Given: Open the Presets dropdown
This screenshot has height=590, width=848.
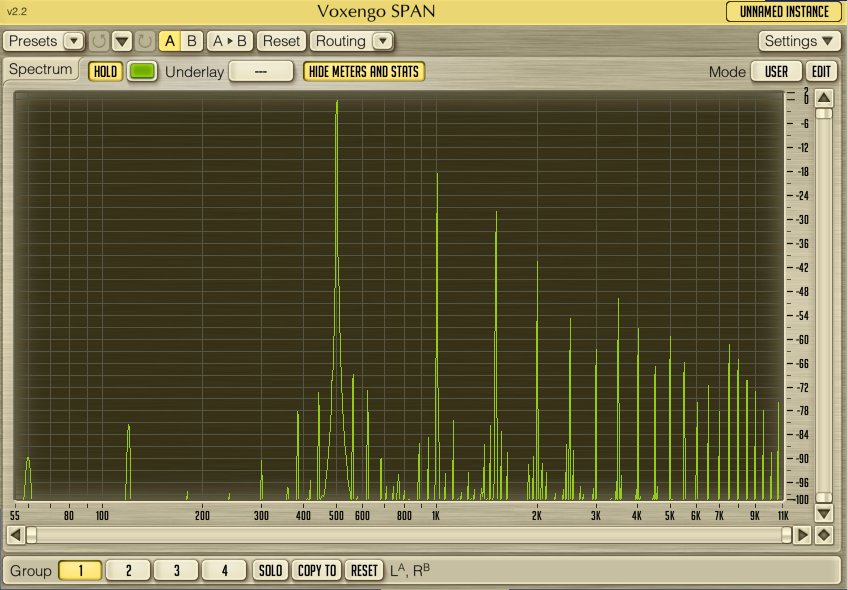Looking at the screenshot, I should 73,41.
